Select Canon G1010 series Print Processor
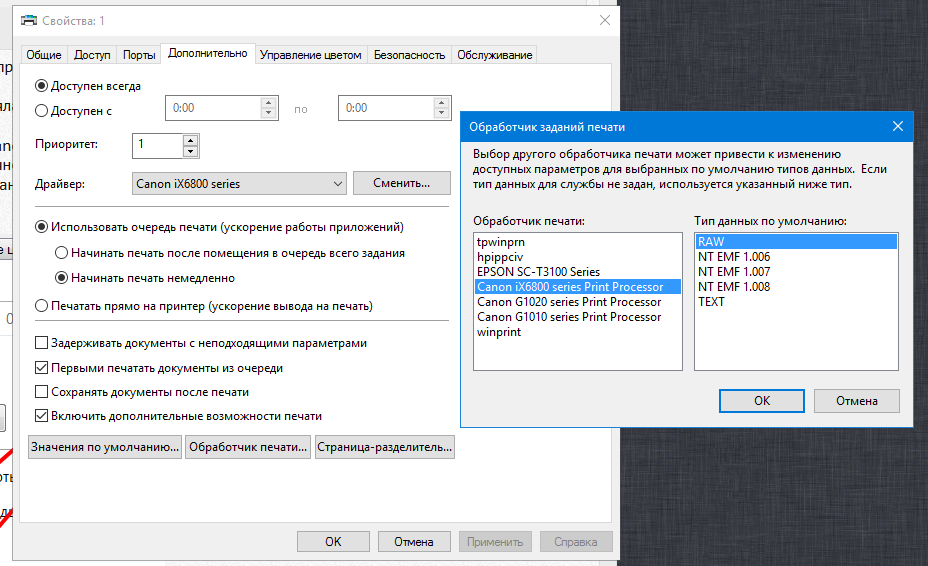 click(578, 317)
